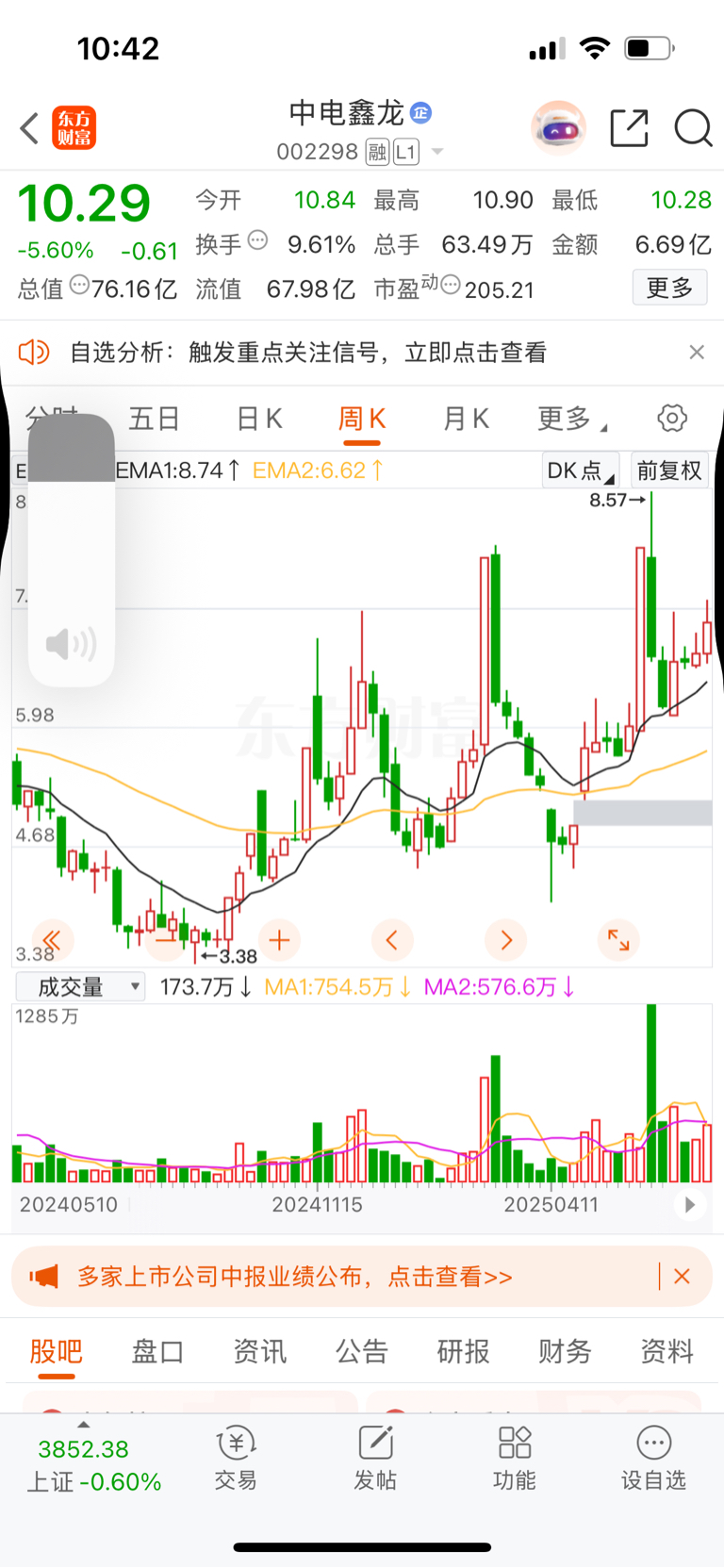Go back using the top-left arrow
Viewport: 724px width, 1568px height.
pos(30,128)
